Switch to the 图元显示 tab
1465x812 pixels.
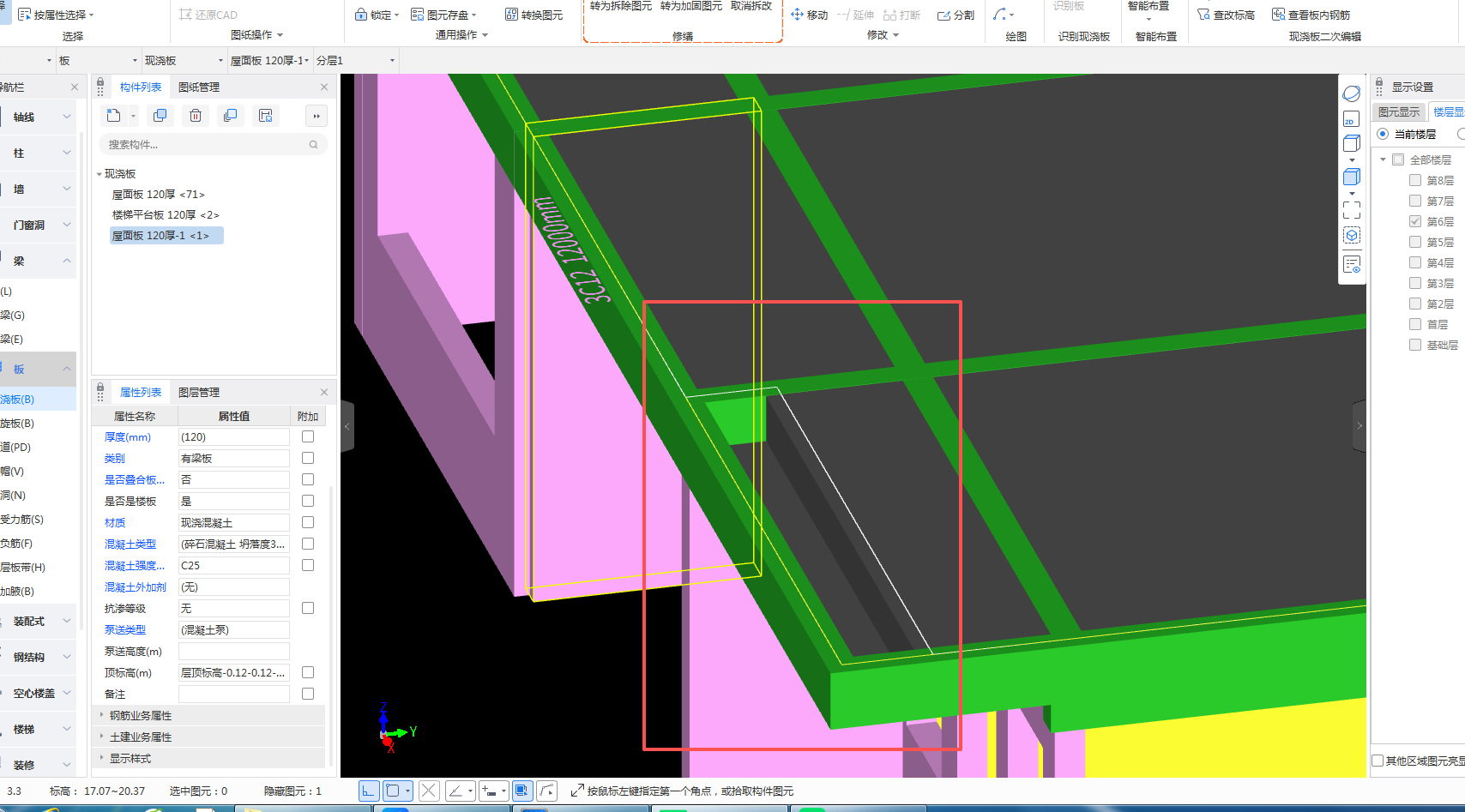(1399, 112)
